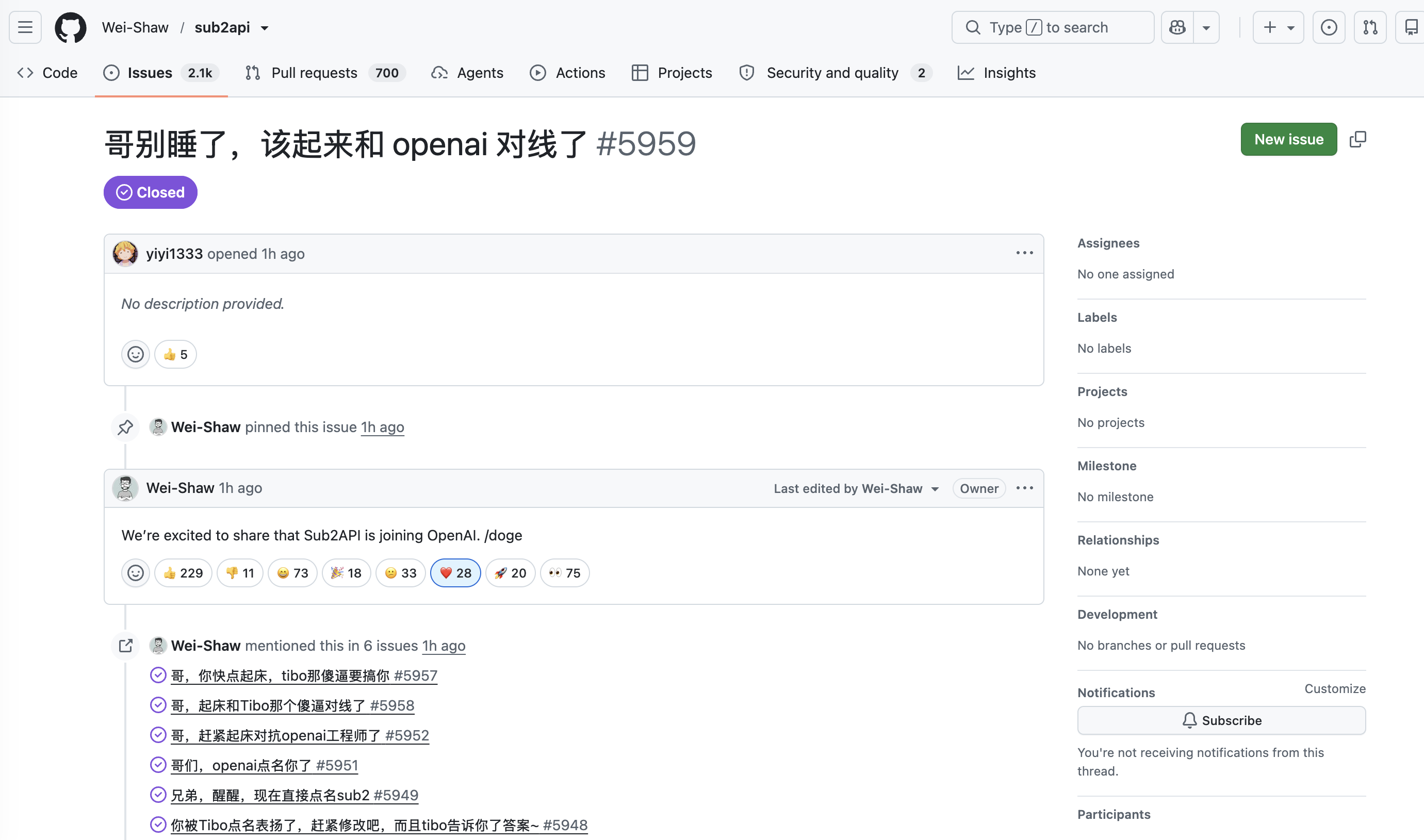Open the create new plus menu
1424x840 pixels.
1278,27
